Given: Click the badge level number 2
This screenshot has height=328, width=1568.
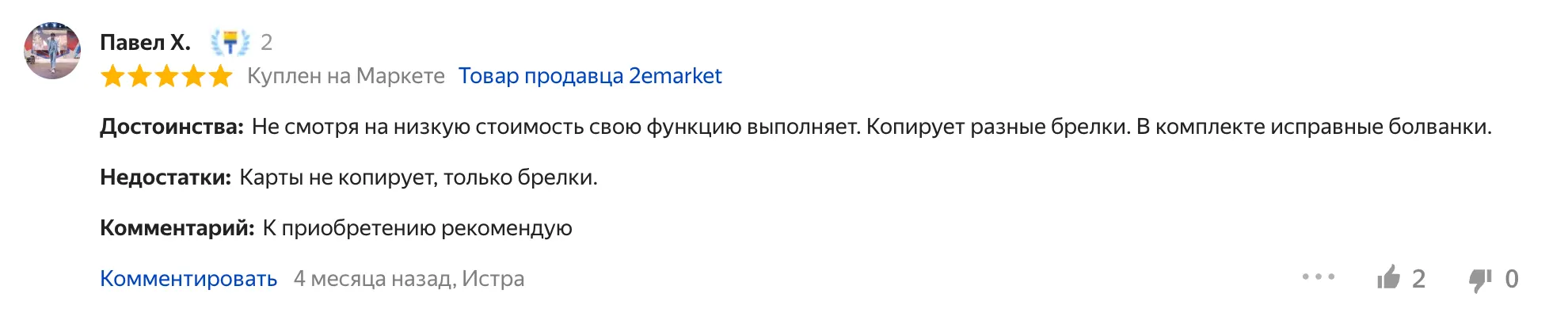Looking at the screenshot, I should point(267,43).
